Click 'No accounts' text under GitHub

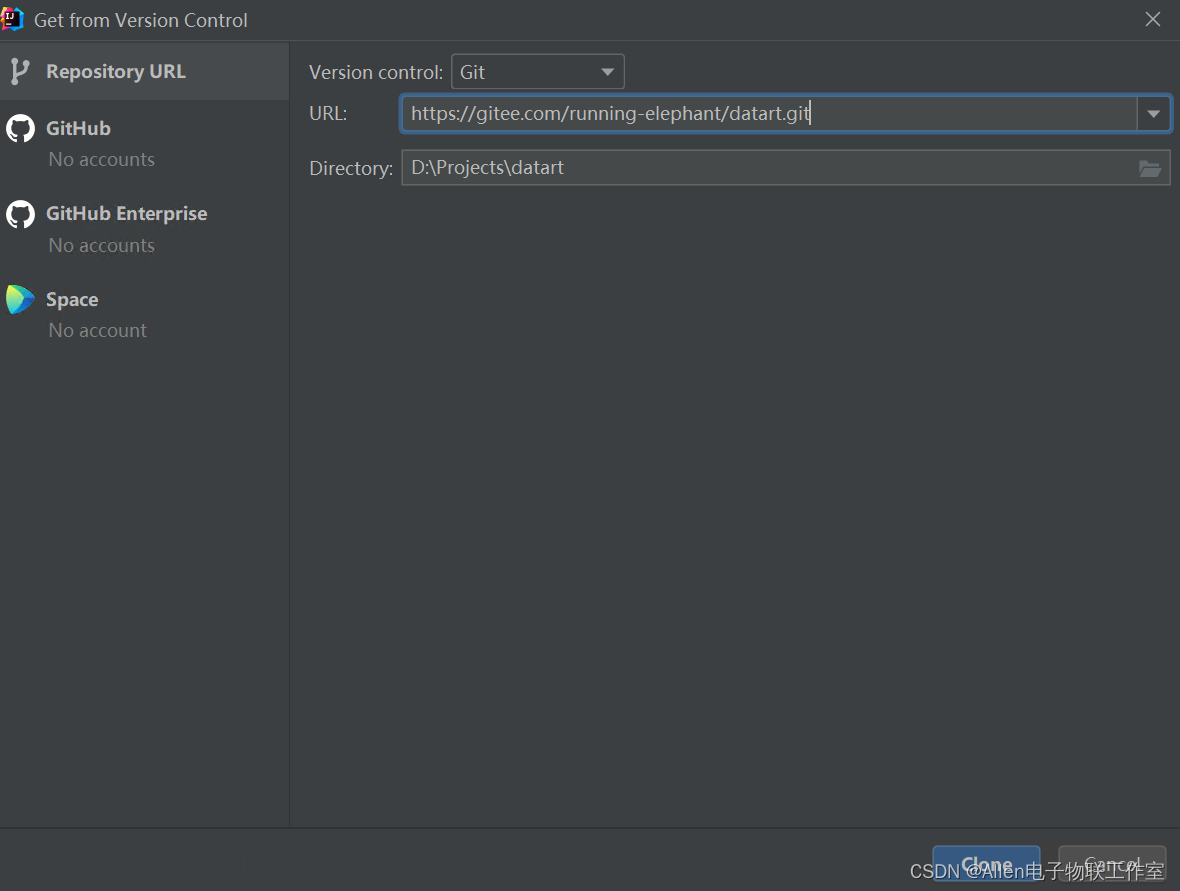coord(102,160)
